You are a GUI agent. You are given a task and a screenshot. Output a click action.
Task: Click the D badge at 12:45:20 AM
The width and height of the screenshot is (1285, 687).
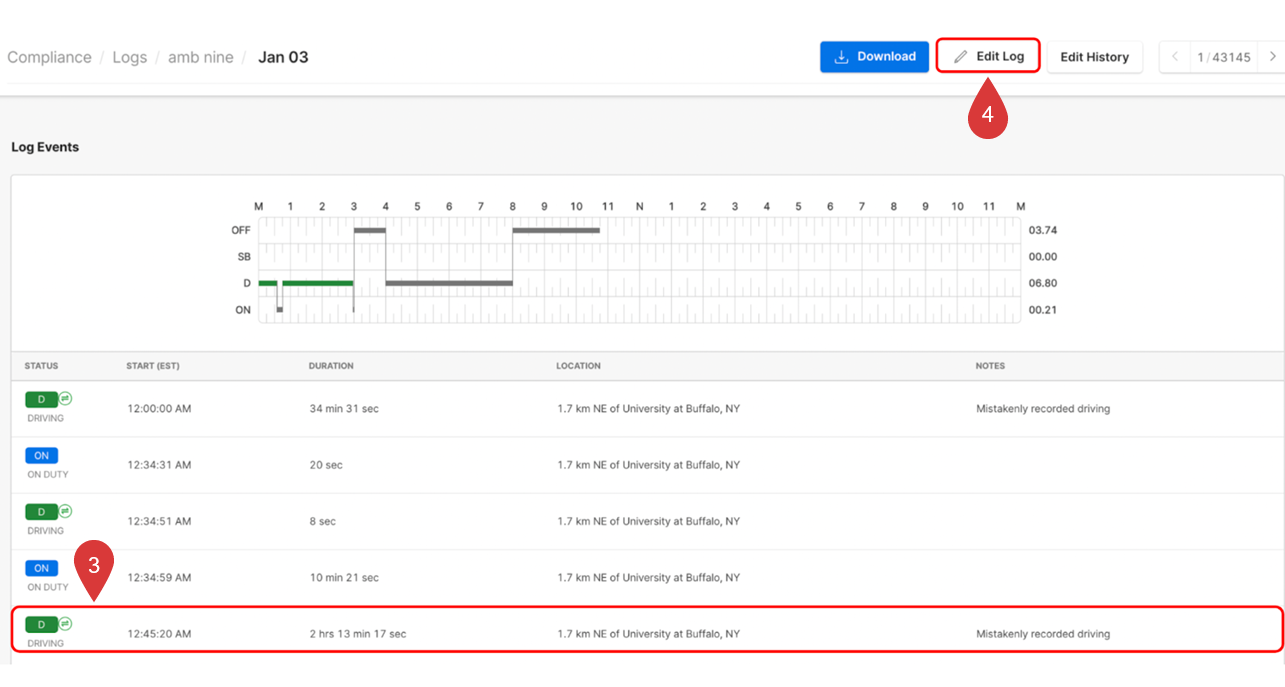41,625
